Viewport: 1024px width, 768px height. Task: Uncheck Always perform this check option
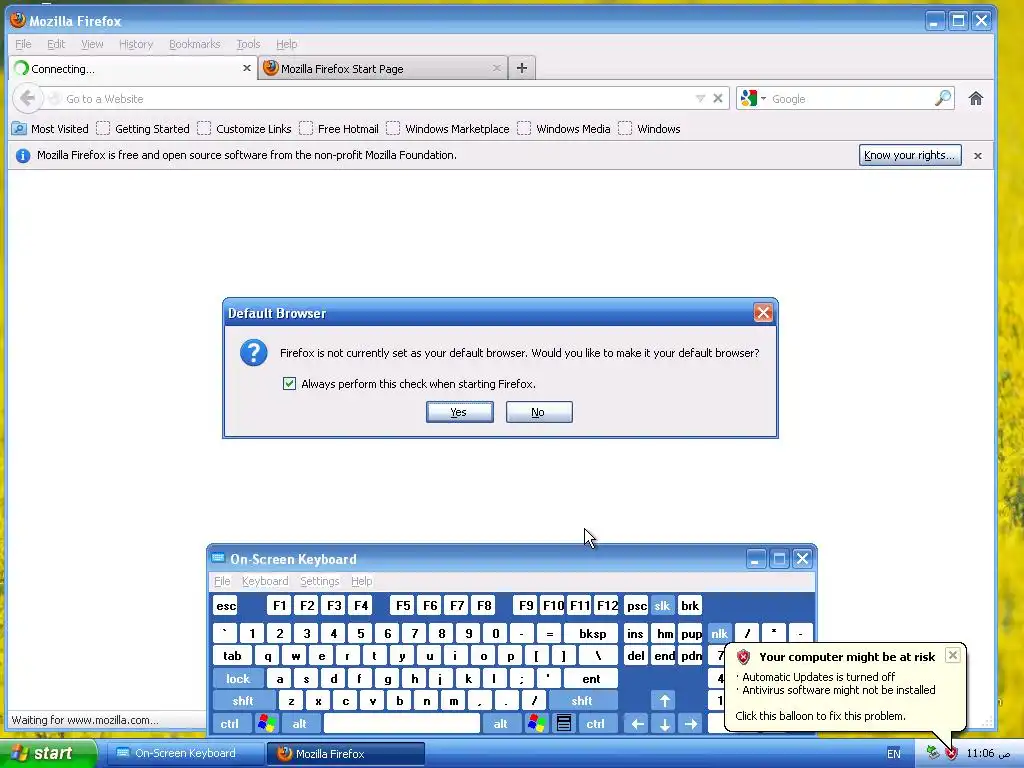click(289, 384)
